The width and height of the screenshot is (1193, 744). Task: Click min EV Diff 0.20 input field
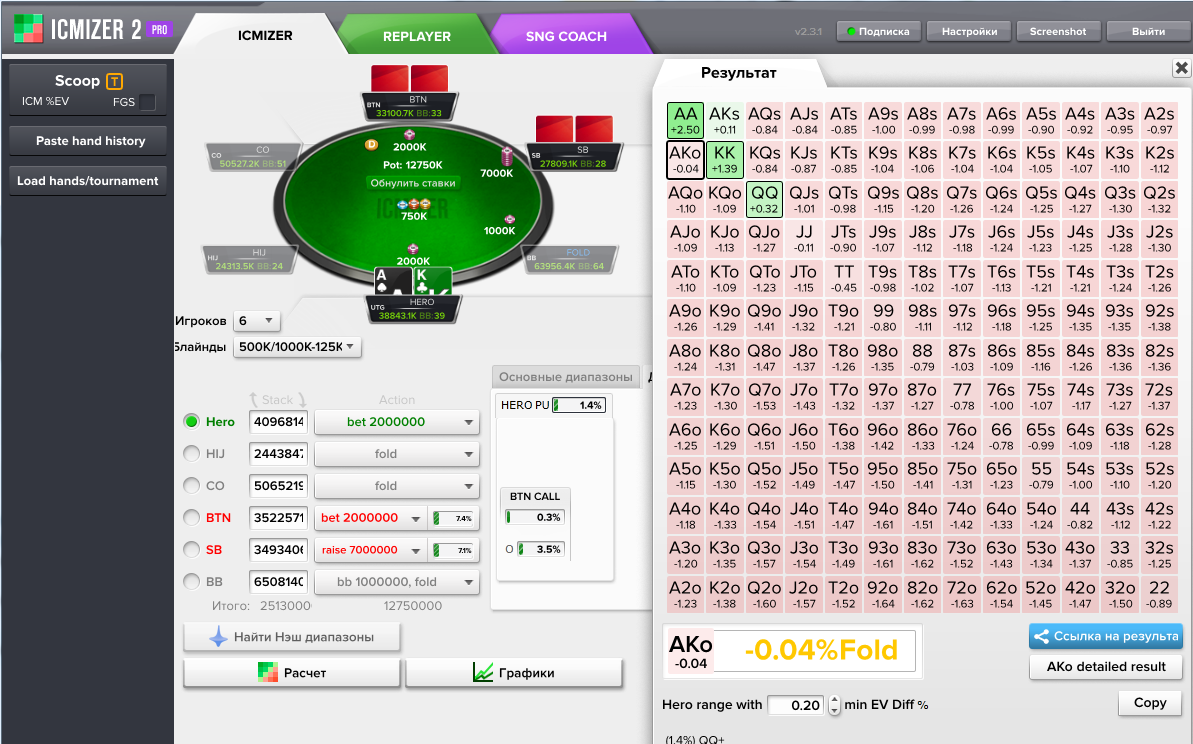797,705
